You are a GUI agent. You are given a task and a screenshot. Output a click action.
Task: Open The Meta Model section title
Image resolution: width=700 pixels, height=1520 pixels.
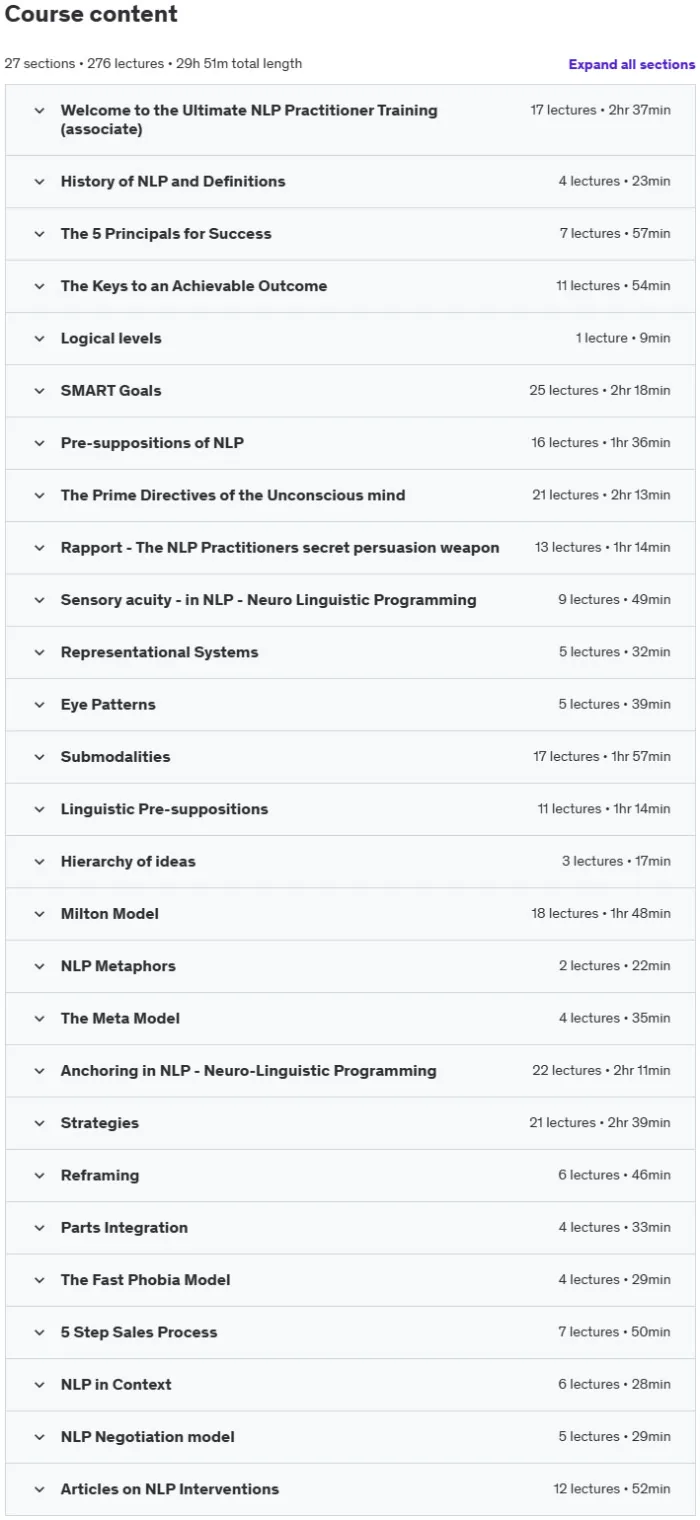coord(120,1018)
